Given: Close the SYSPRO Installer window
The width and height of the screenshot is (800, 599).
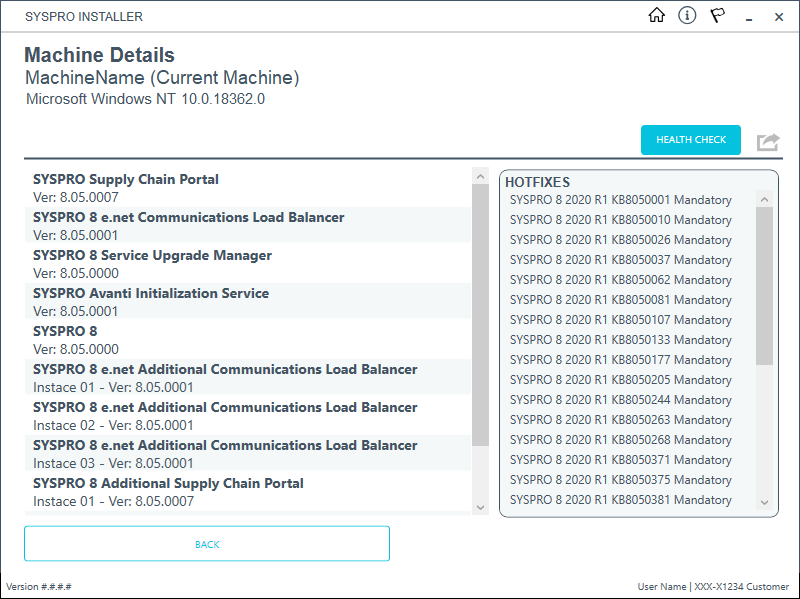Looking at the screenshot, I should [x=779, y=17].
